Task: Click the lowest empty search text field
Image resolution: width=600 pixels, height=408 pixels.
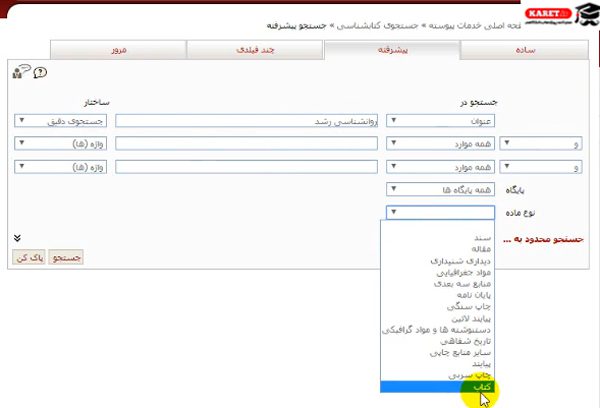Action: pyautogui.click(x=246, y=167)
